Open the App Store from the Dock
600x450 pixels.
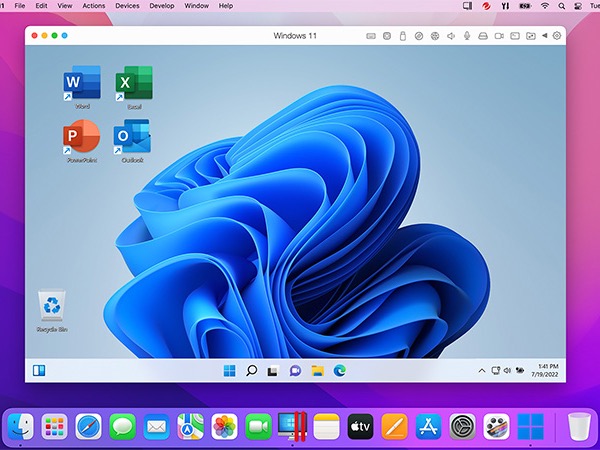point(428,426)
